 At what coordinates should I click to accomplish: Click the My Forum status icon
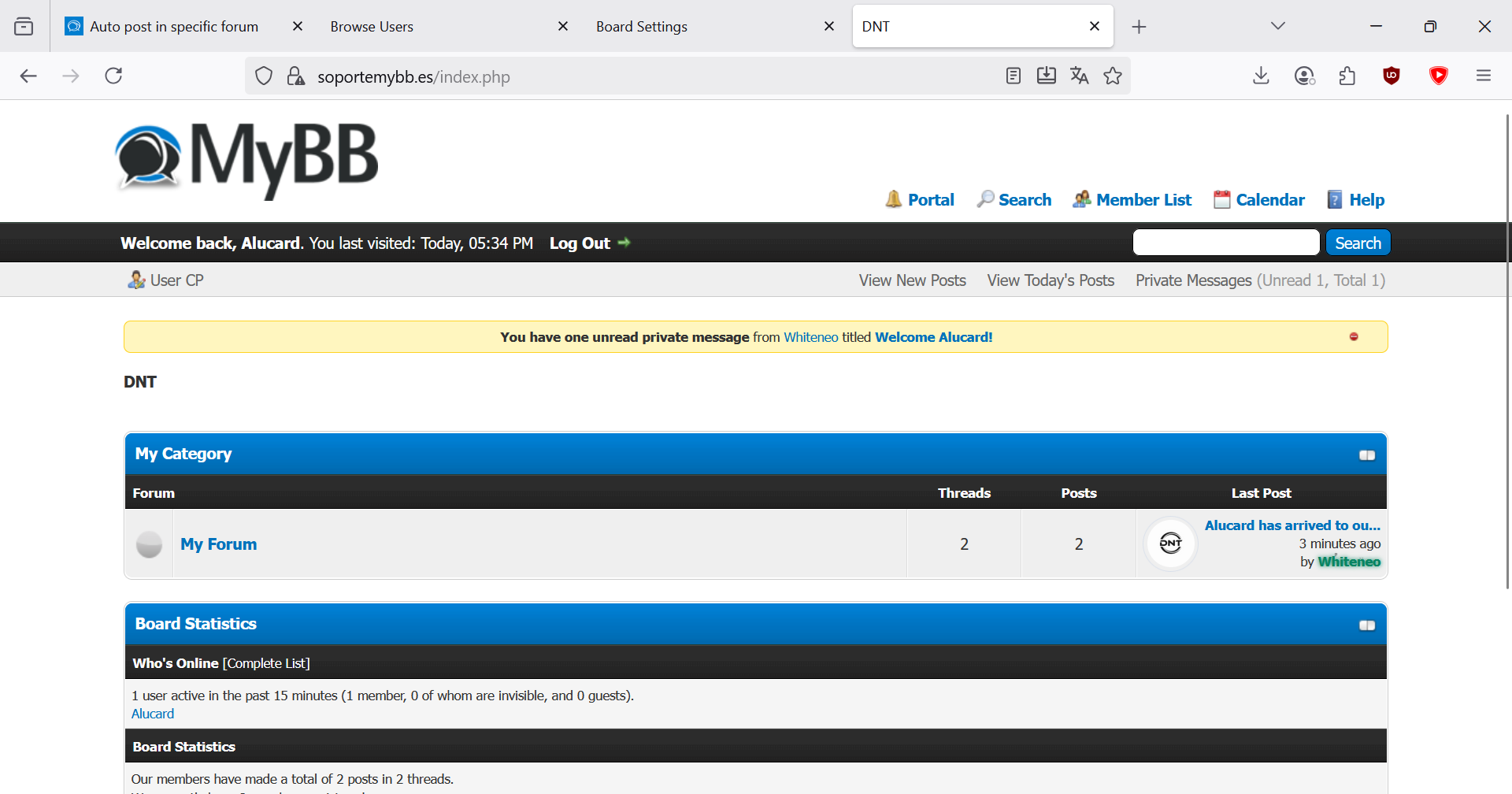tap(149, 544)
